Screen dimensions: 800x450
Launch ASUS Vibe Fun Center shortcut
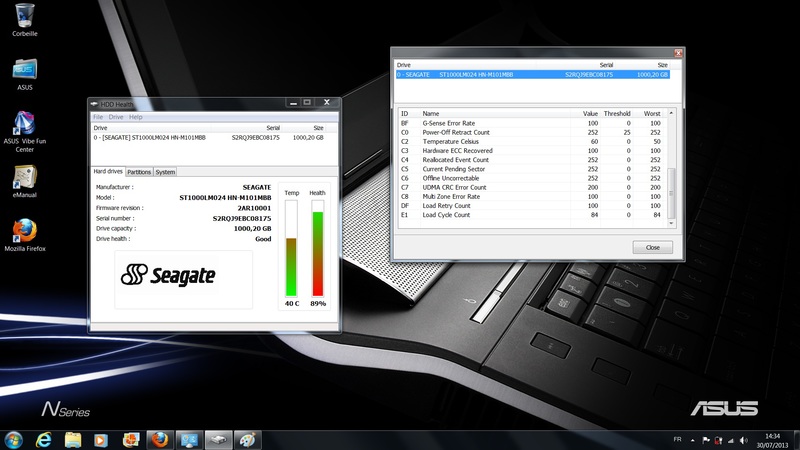(x=25, y=124)
